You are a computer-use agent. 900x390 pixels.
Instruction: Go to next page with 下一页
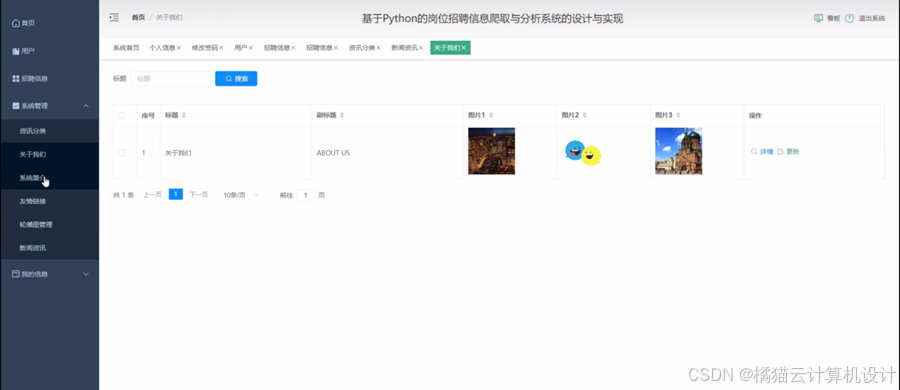click(x=199, y=195)
